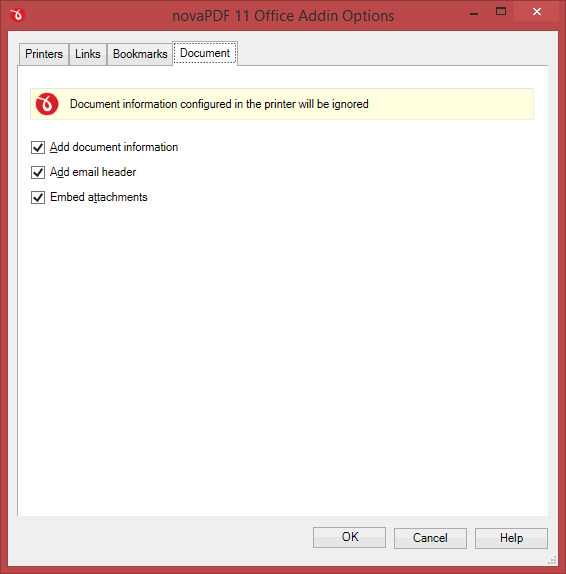Click the novaPDF icon in info banner

[47, 104]
